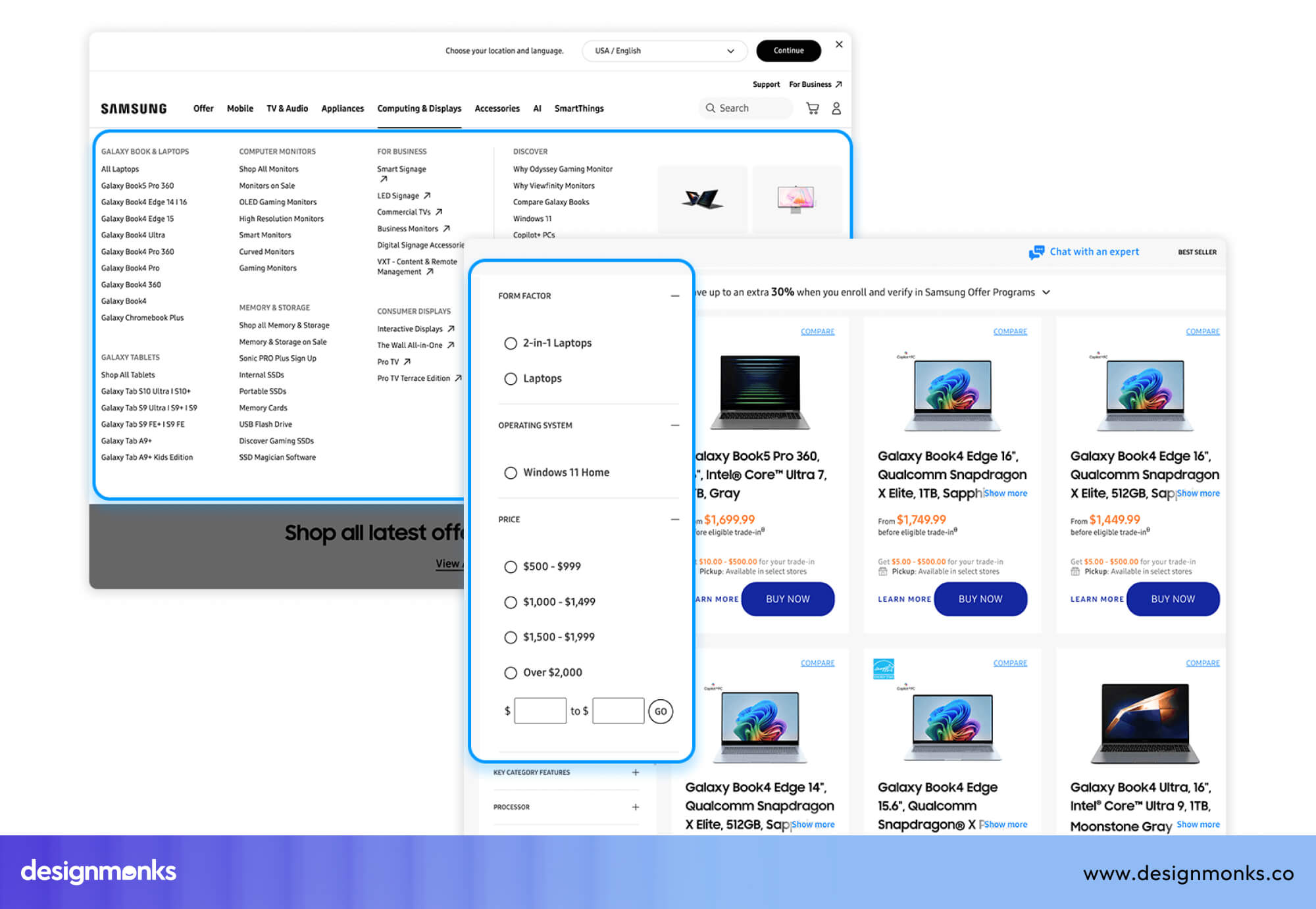1316x909 pixels.
Task: Open the AI menu
Action: [x=537, y=109]
